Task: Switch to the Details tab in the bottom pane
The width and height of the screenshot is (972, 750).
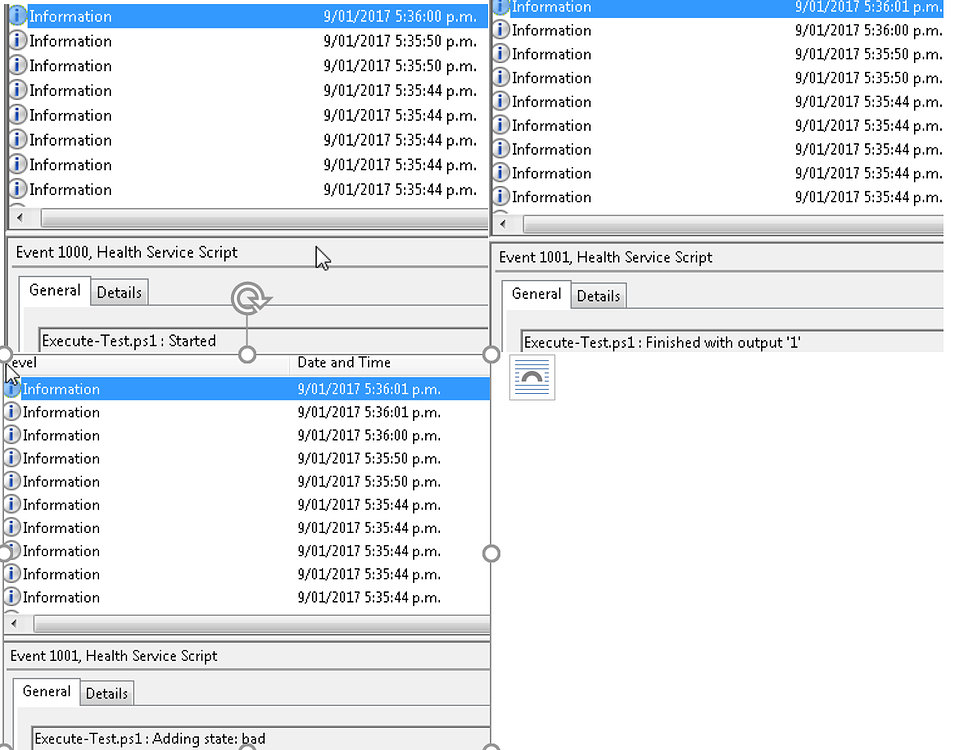Action: click(x=107, y=693)
